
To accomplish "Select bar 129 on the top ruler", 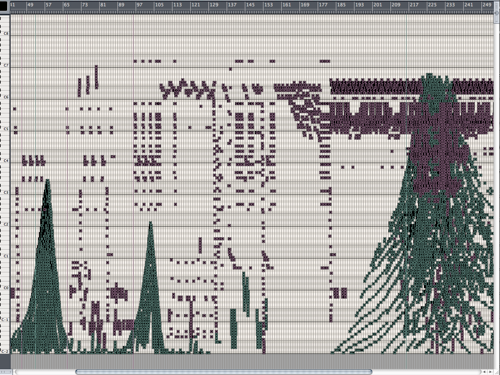I will (214, 5).
